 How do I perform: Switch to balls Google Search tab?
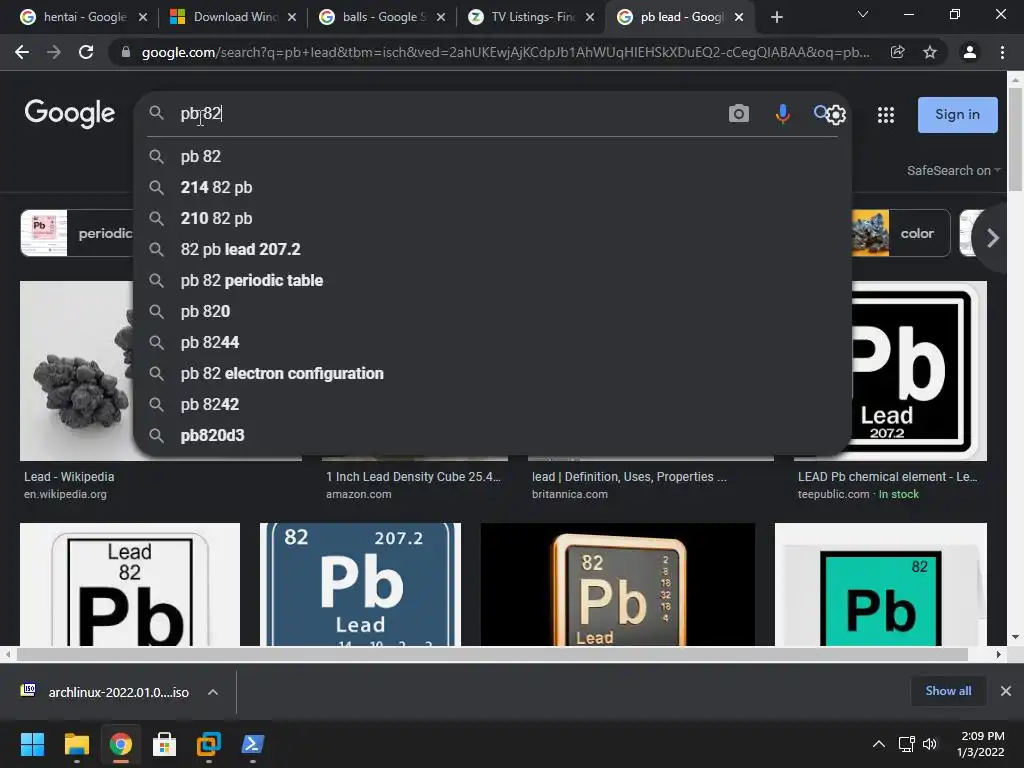[384, 17]
